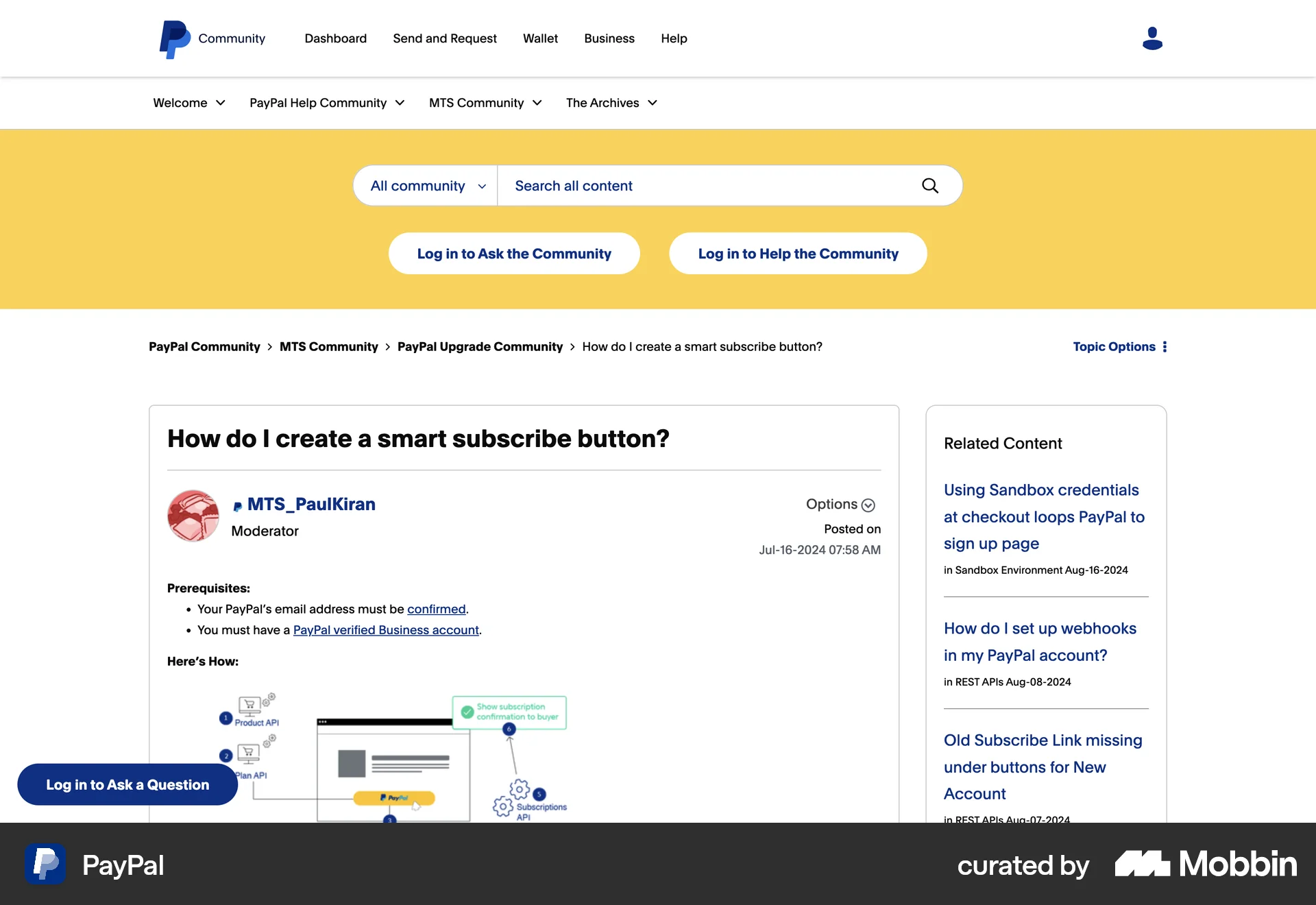Click Log in to Ask the Community
Viewport: 1316px width, 905px height.
pyautogui.click(x=514, y=254)
